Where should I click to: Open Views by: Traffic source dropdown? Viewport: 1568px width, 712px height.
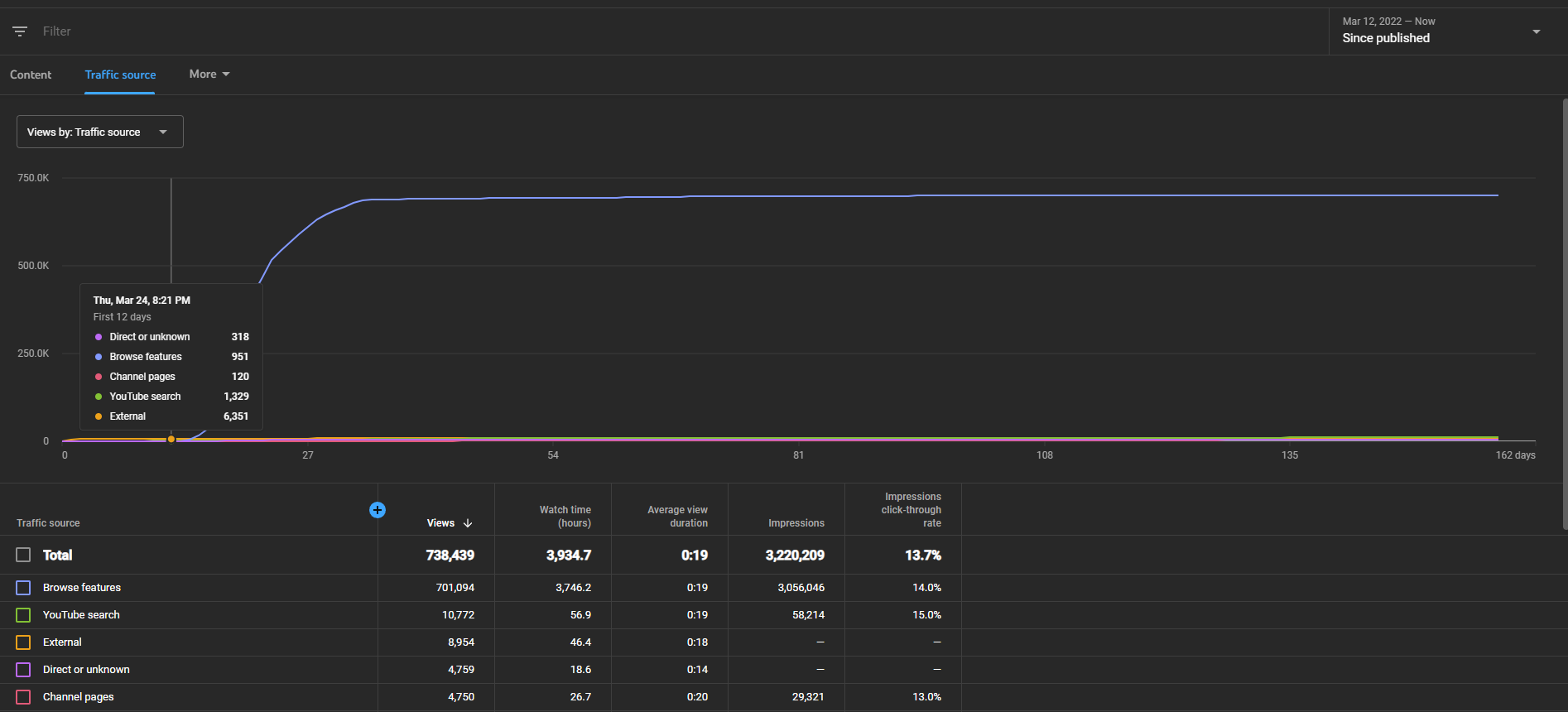(x=100, y=132)
